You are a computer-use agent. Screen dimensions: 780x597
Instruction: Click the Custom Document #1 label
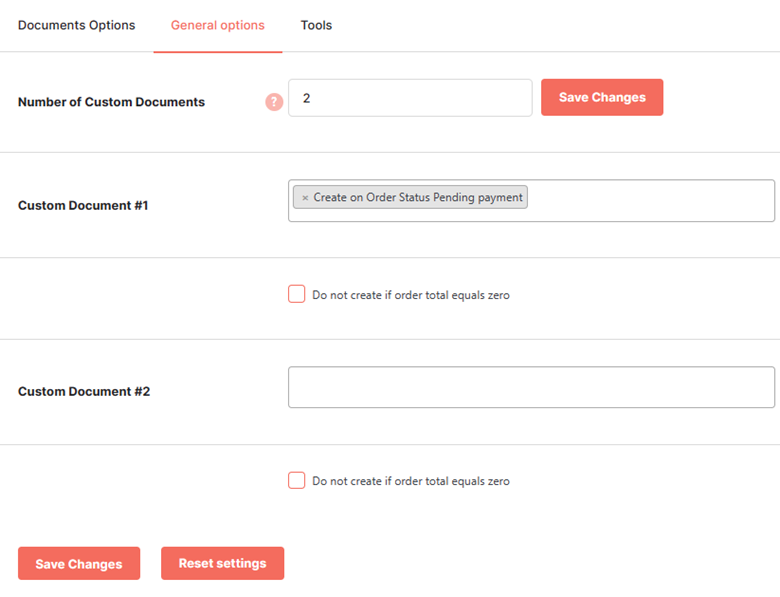coord(83,205)
